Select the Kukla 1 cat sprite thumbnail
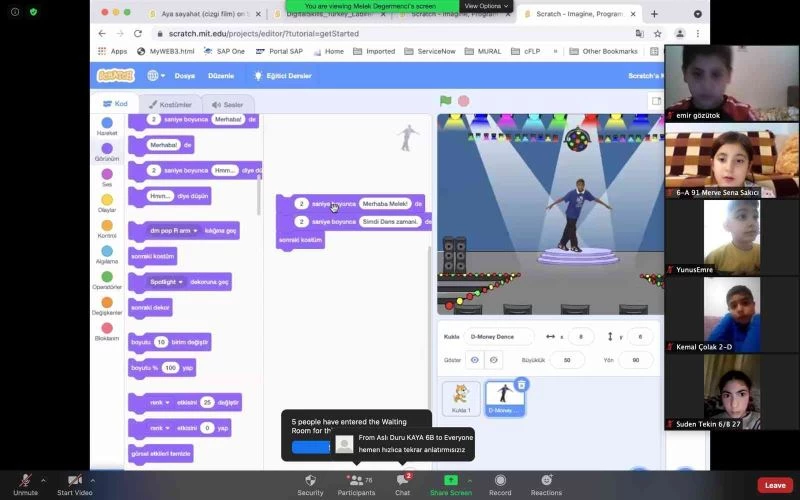The height and width of the screenshot is (500, 800). click(461, 398)
